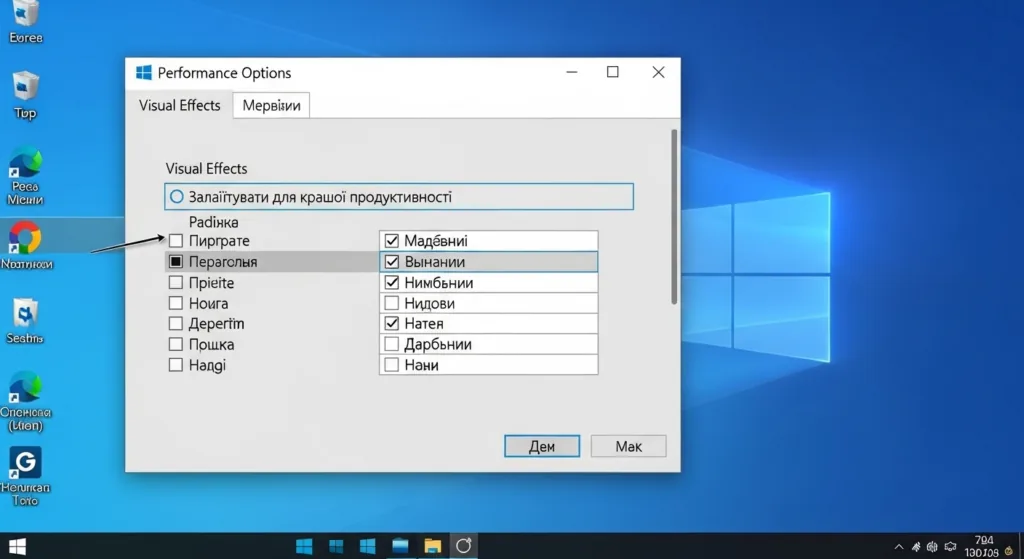This screenshot has height=559, width=1024.
Task: Click the white circle taskbar icon
Action: [x=464, y=546]
